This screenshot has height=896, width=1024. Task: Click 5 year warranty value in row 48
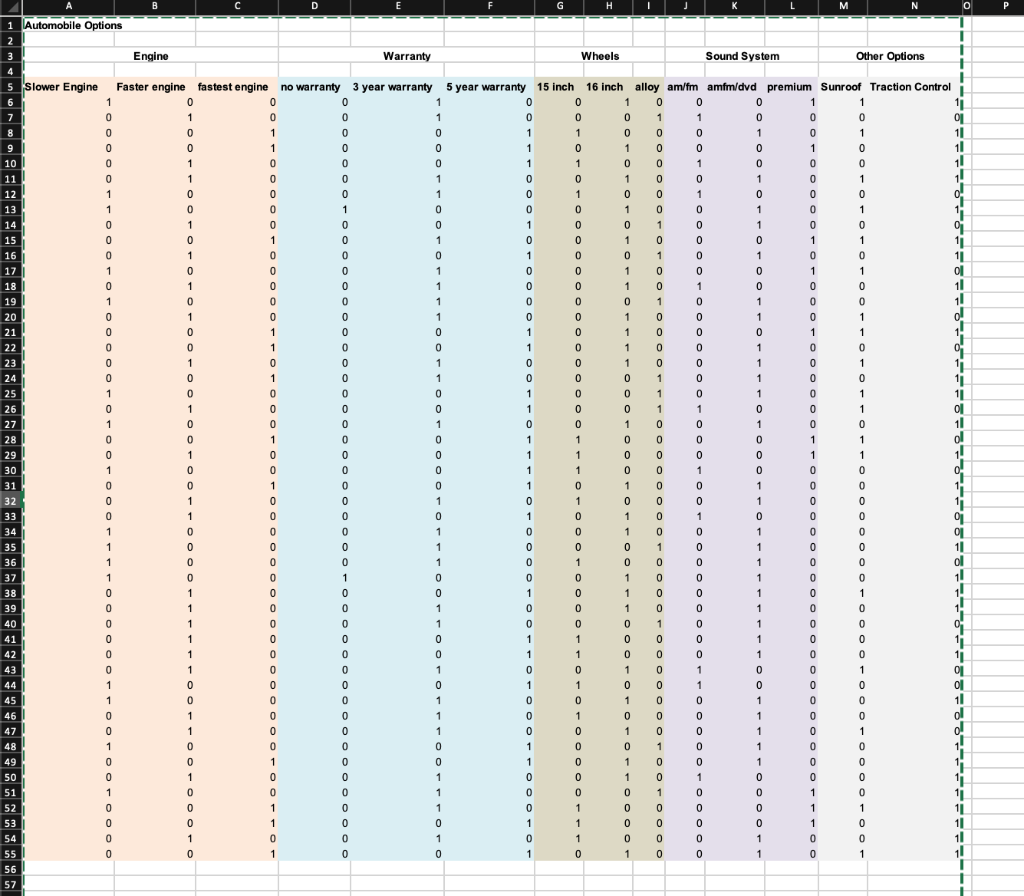point(528,747)
